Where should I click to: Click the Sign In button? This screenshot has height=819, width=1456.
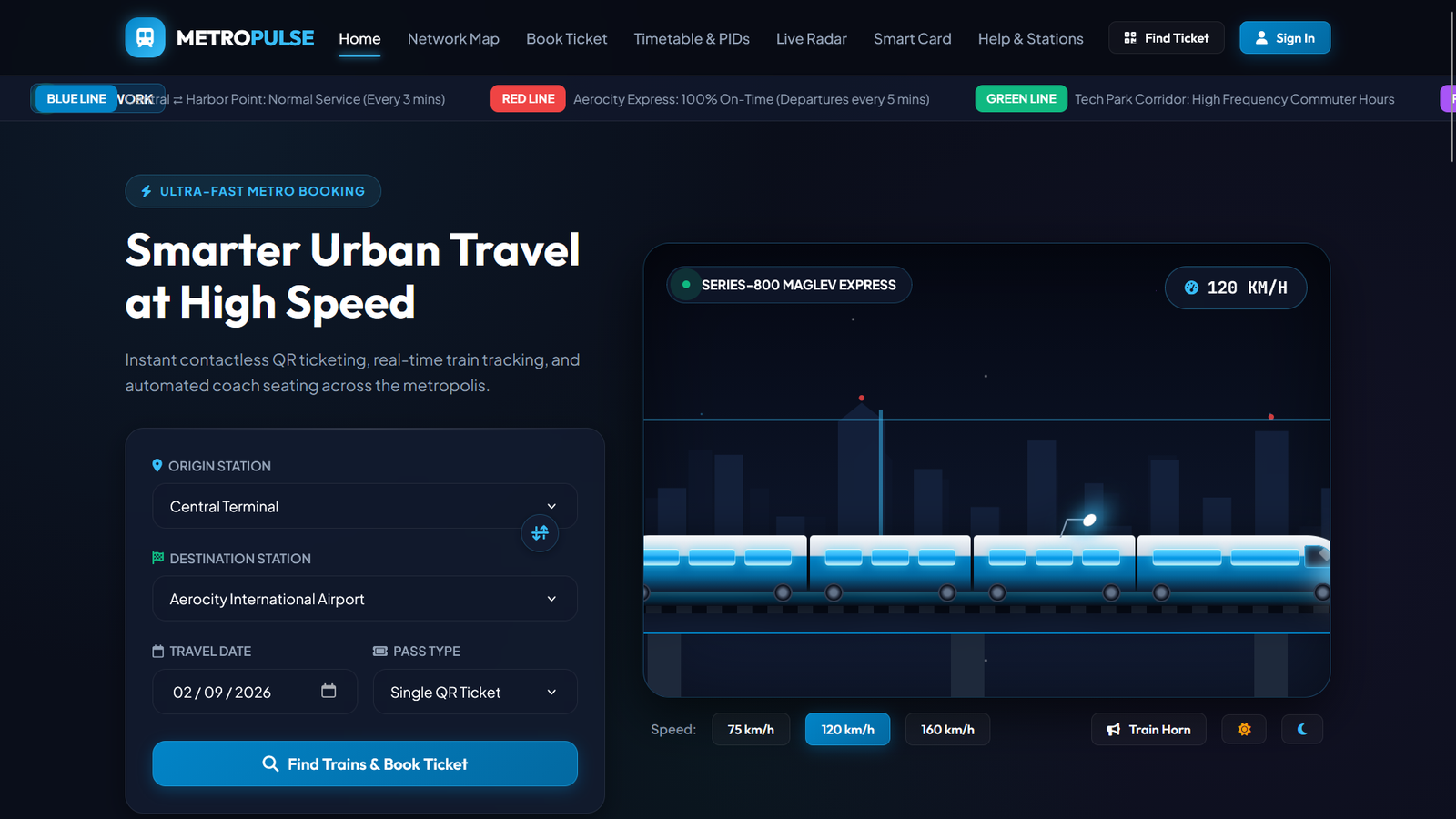coord(1284,37)
